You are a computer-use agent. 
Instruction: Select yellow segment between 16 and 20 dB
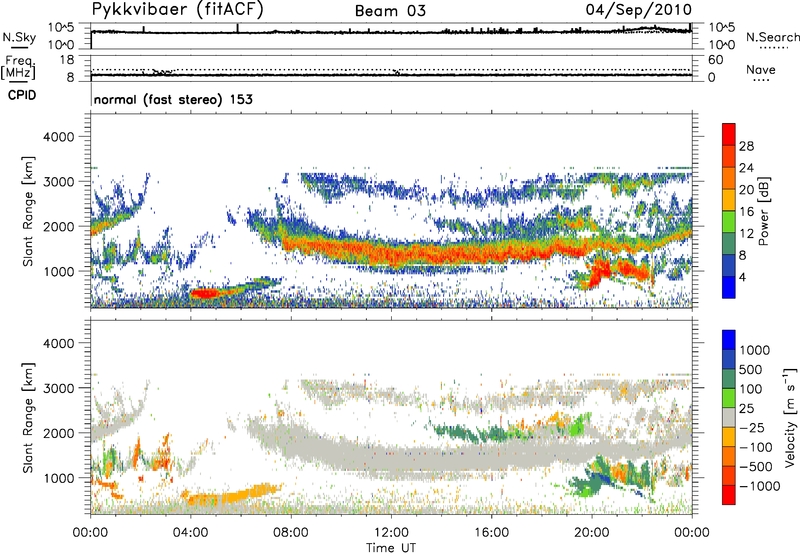[729, 200]
